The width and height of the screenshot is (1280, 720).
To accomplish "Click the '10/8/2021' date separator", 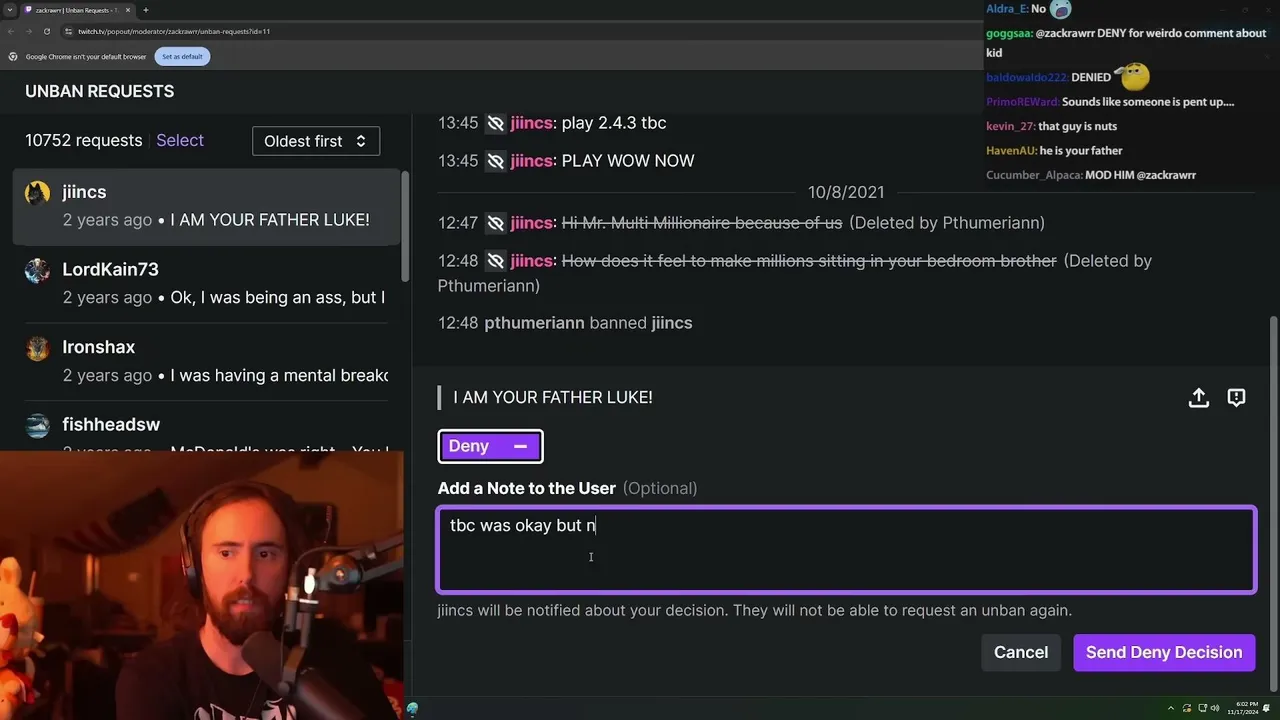I will coord(846,193).
